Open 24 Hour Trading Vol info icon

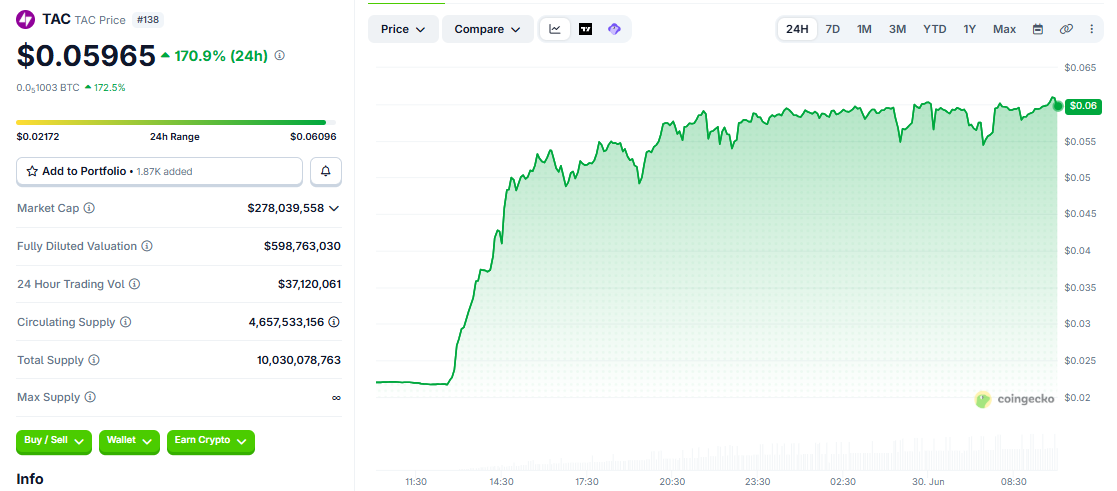pos(134,284)
